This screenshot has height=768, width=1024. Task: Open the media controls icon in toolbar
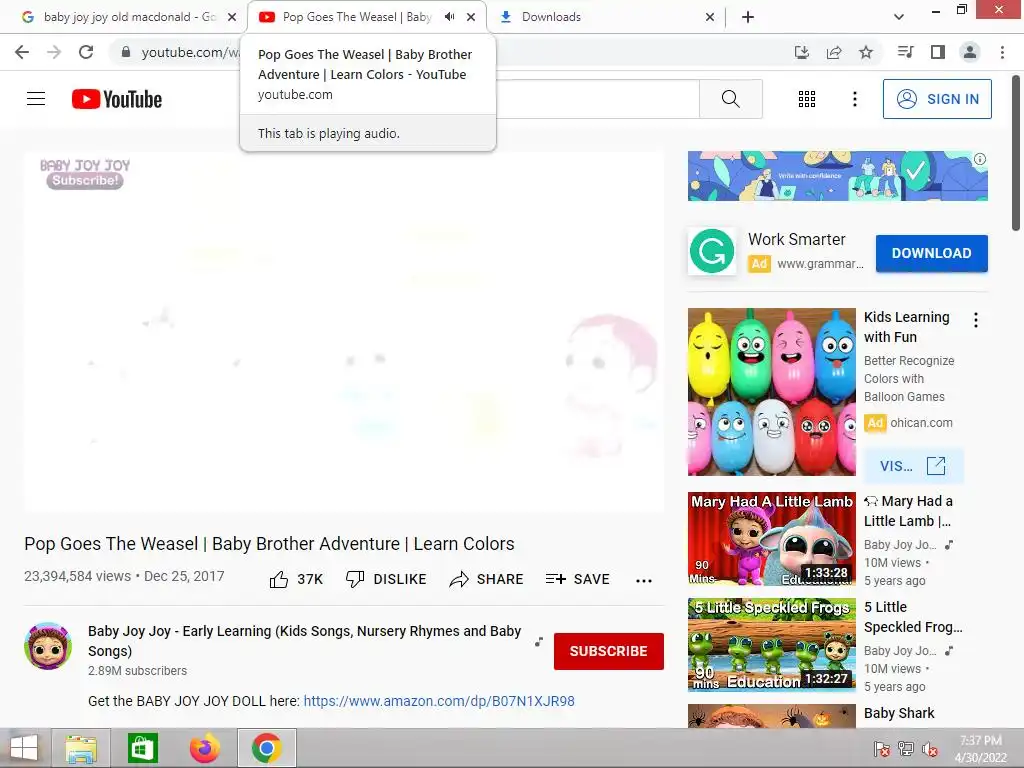pos(905,52)
